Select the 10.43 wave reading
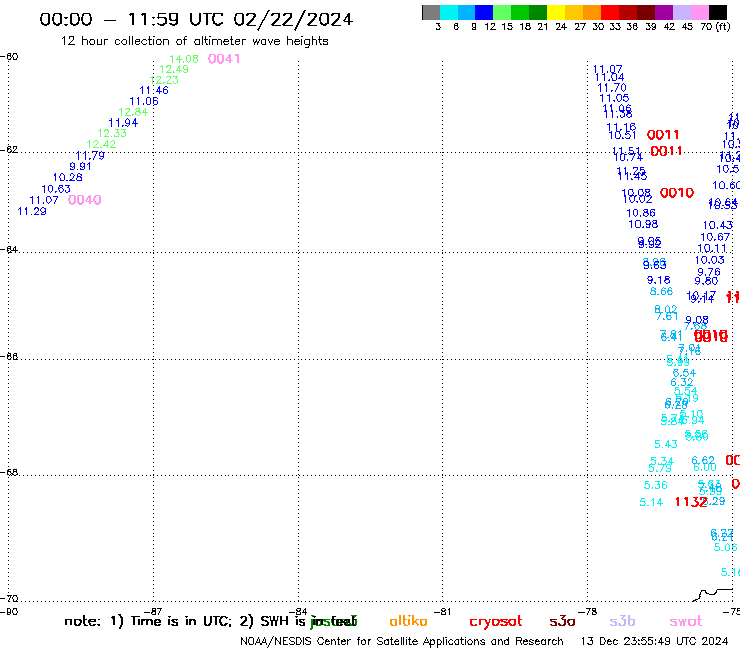The height and width of the screenshot is (650, 740). 717,226
